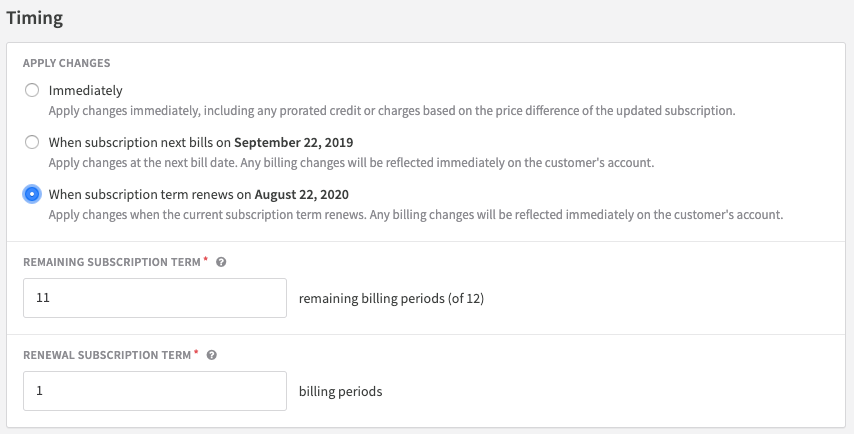Click description 'Apply changes at the next bill date'
Screen dimensions: 854x434
click(x=351, y=163)
